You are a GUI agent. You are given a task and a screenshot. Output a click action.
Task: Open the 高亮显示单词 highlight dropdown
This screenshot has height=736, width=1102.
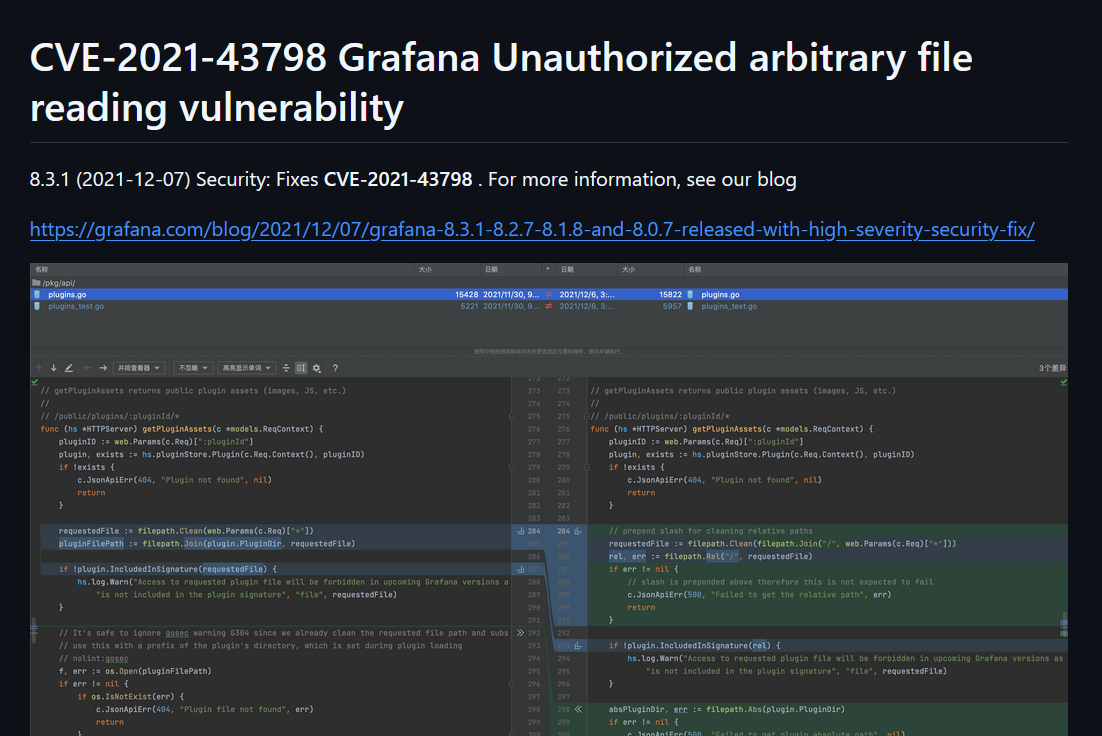[x=247, y=368]
